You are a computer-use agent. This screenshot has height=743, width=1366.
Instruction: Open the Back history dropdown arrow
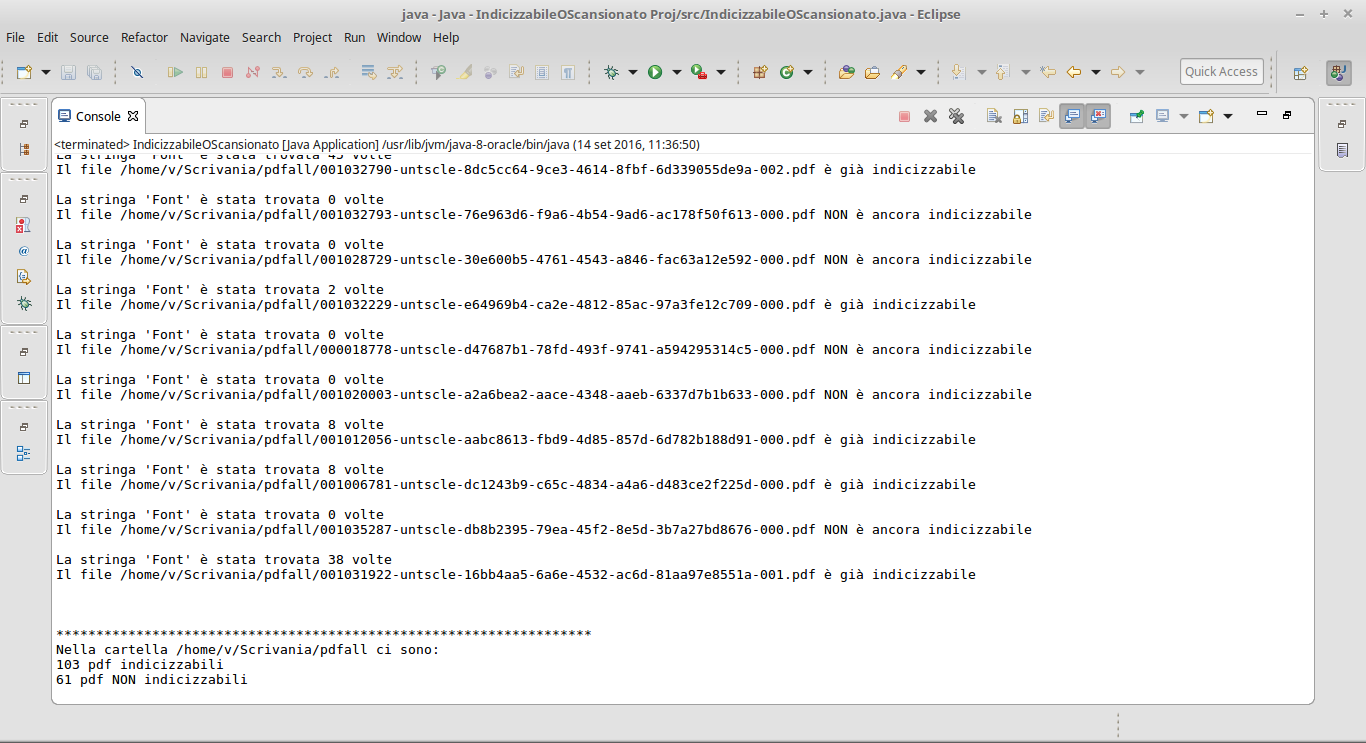[x=1096, y=72]
